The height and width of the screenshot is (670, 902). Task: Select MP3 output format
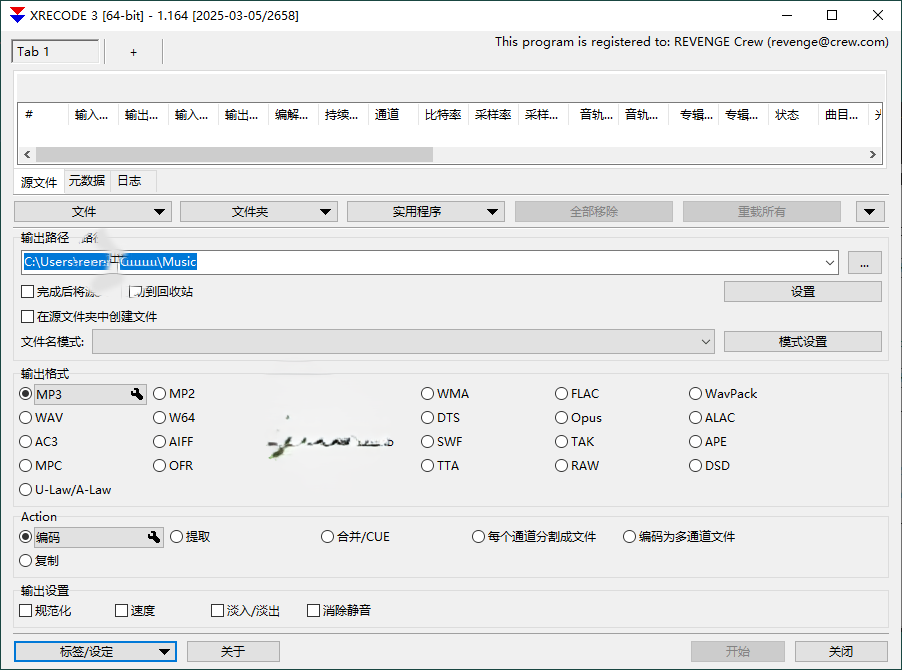(x=25, y=394)
